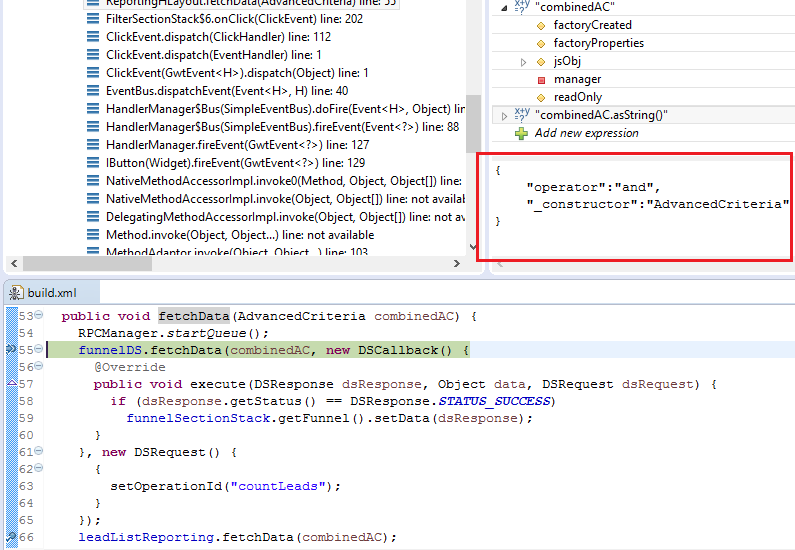The height and width of the screenshot is (550, 795).
Task: Toggle the fold marker at line 61
Action: point(38,452)
